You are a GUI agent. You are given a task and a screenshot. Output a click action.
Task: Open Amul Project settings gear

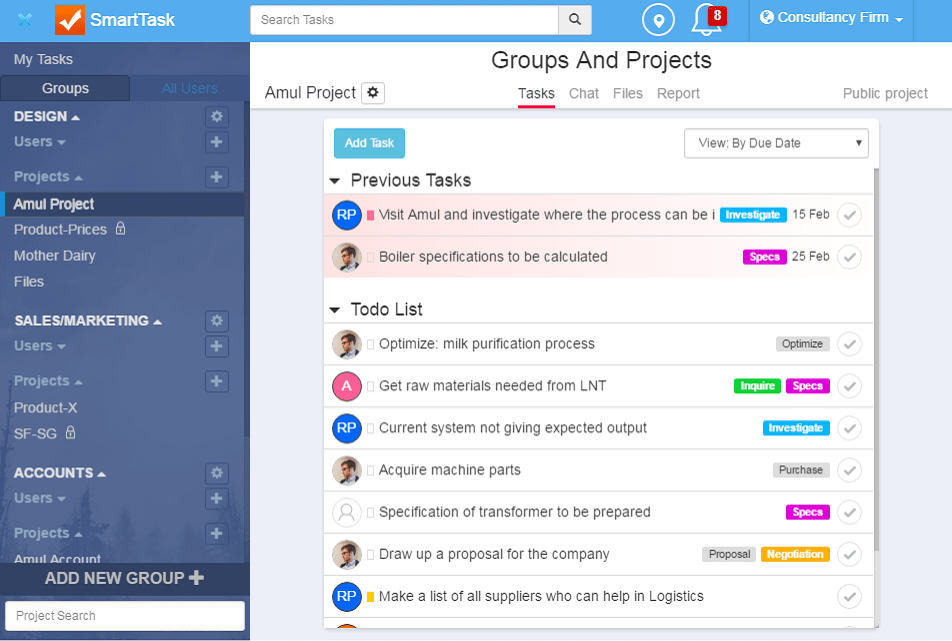[373, 93]
